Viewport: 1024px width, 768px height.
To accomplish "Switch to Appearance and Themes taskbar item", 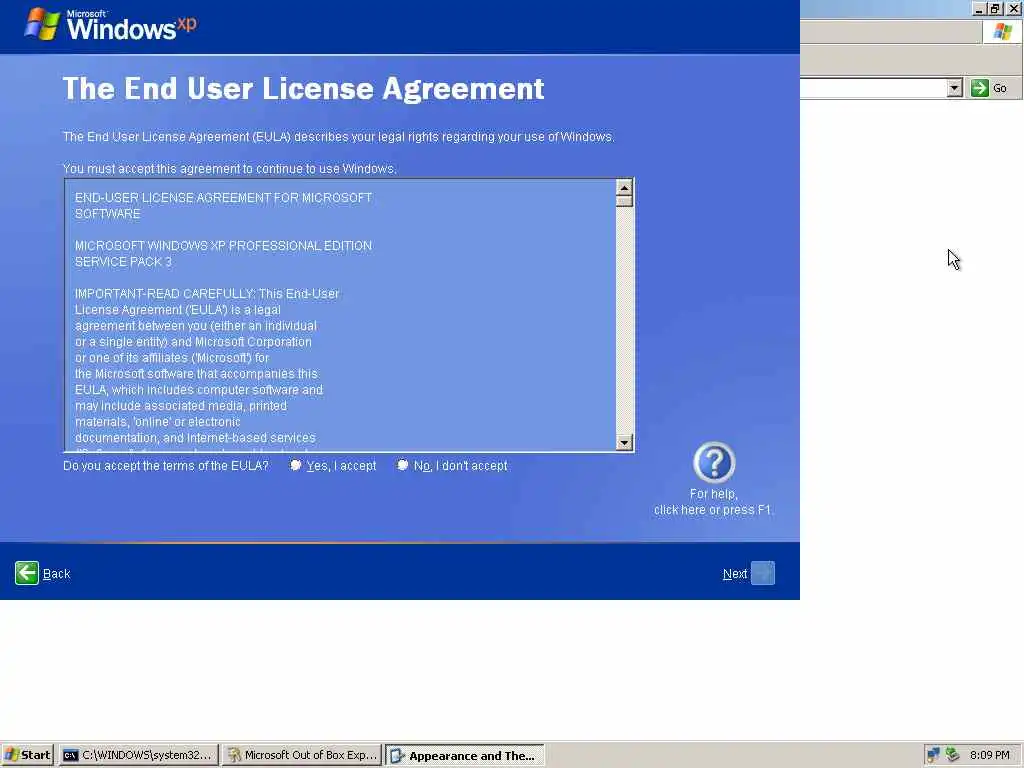I will 464,756.
